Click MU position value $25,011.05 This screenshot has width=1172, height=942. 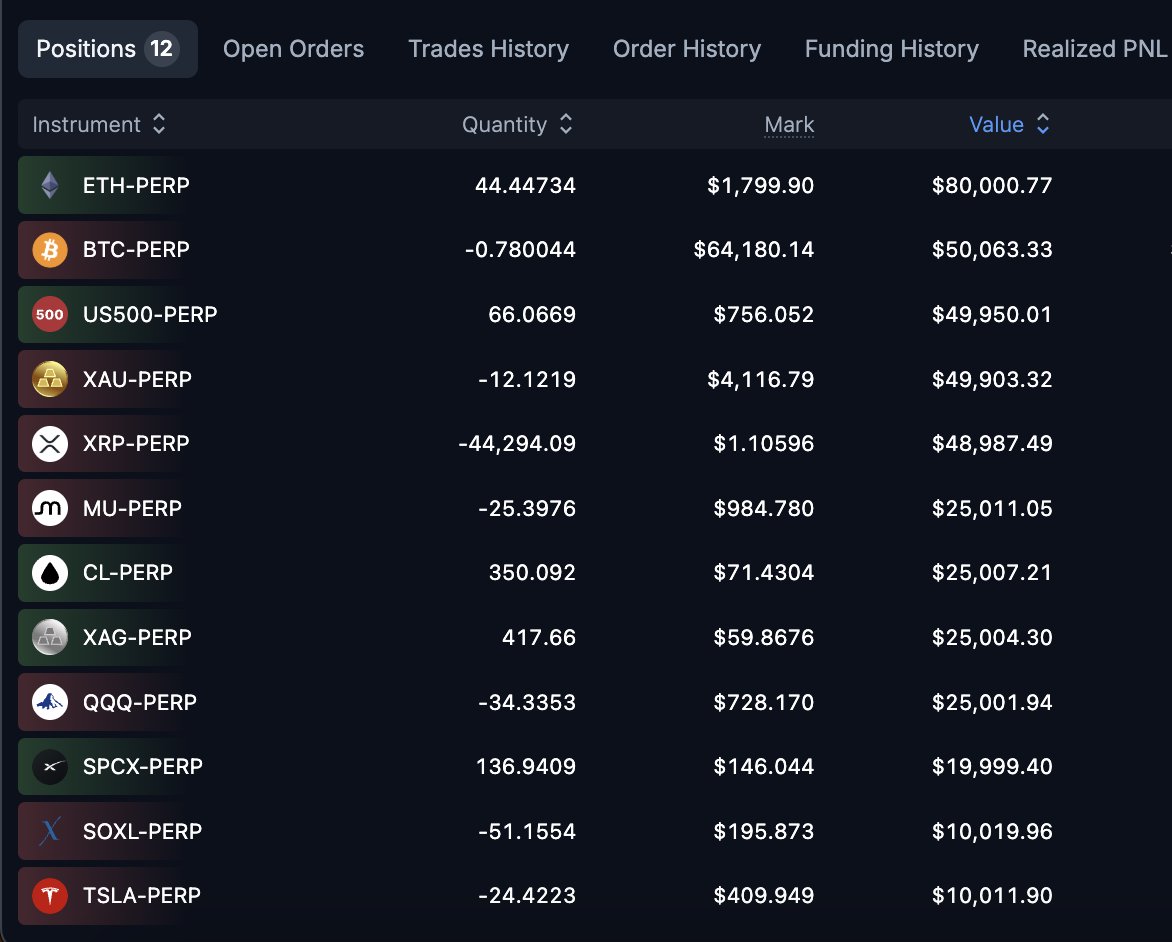[x=992, y=508]
